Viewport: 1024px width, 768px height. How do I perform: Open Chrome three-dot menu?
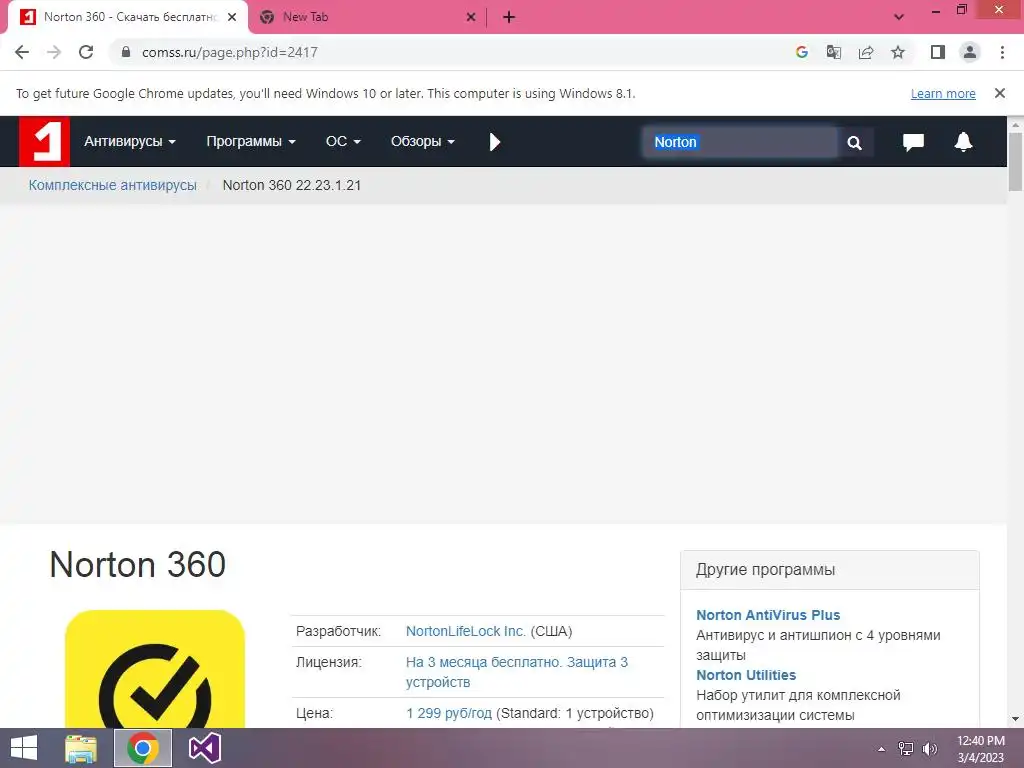(1002, 52)
